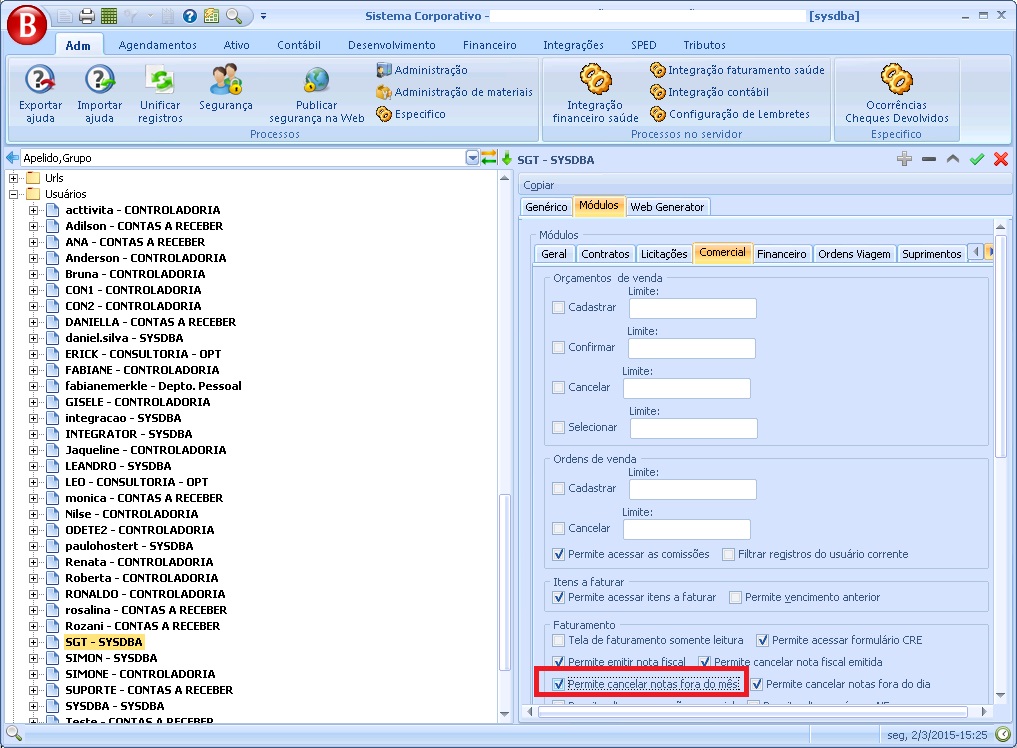Click the Confirmar Limite input field
The width and height of the screenshot is (1017, 748).
(691, 348)
